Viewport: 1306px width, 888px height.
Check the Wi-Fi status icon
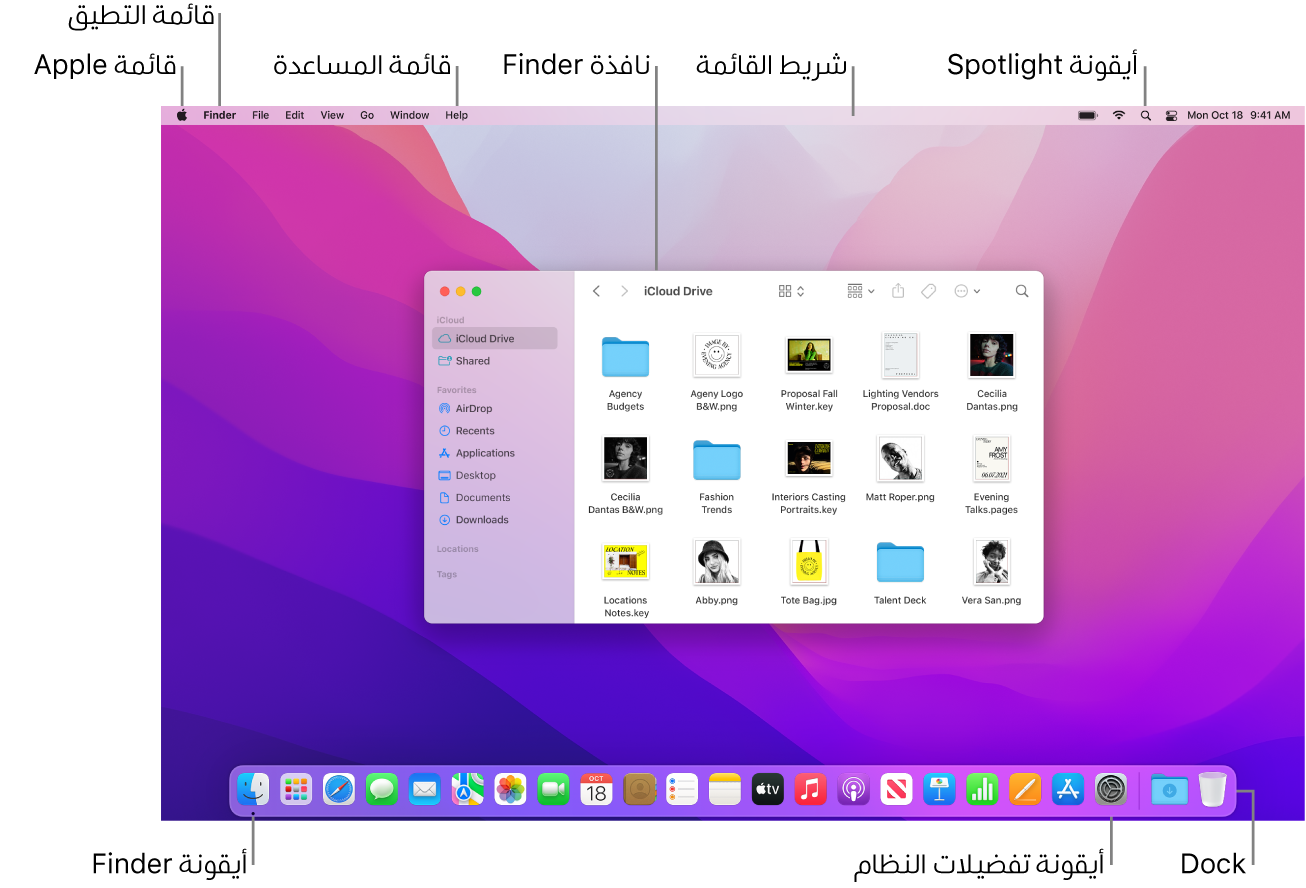[1117, 114]
